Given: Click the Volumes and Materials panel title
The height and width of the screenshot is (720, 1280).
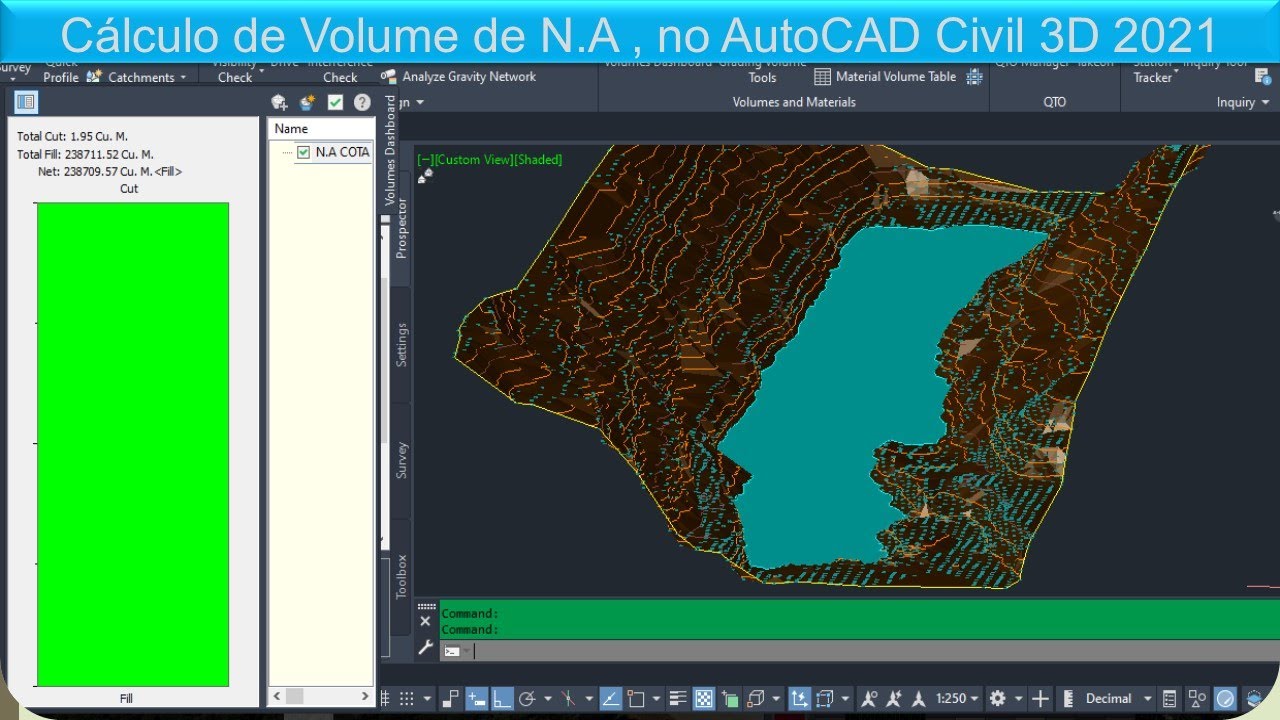Looking at the screenshot, I should [x=794, y=102].
